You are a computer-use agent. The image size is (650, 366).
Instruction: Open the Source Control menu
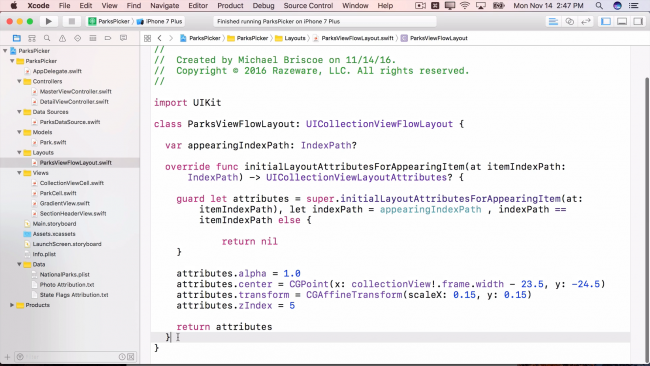pos(308,5)
